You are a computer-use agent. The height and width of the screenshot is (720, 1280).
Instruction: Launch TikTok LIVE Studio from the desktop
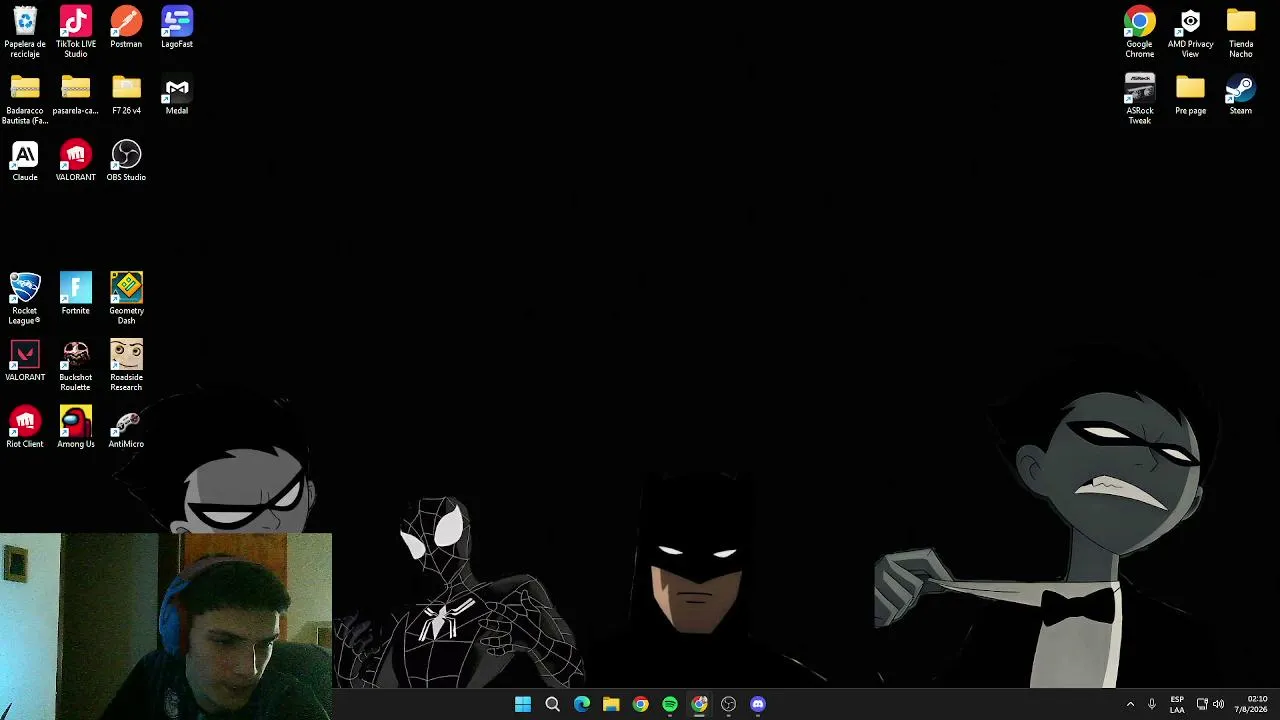pos(76,31)
